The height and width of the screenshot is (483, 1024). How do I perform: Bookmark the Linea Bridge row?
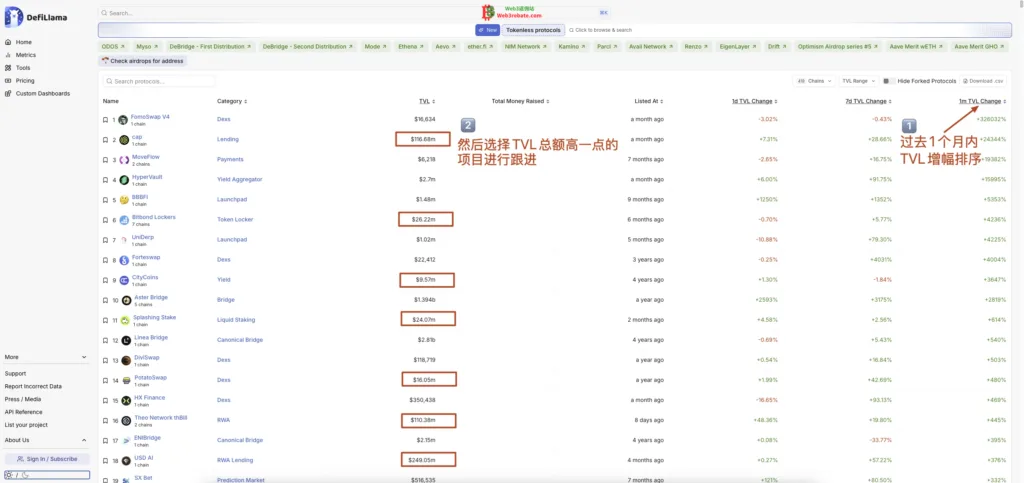click(x=105, y=340)
